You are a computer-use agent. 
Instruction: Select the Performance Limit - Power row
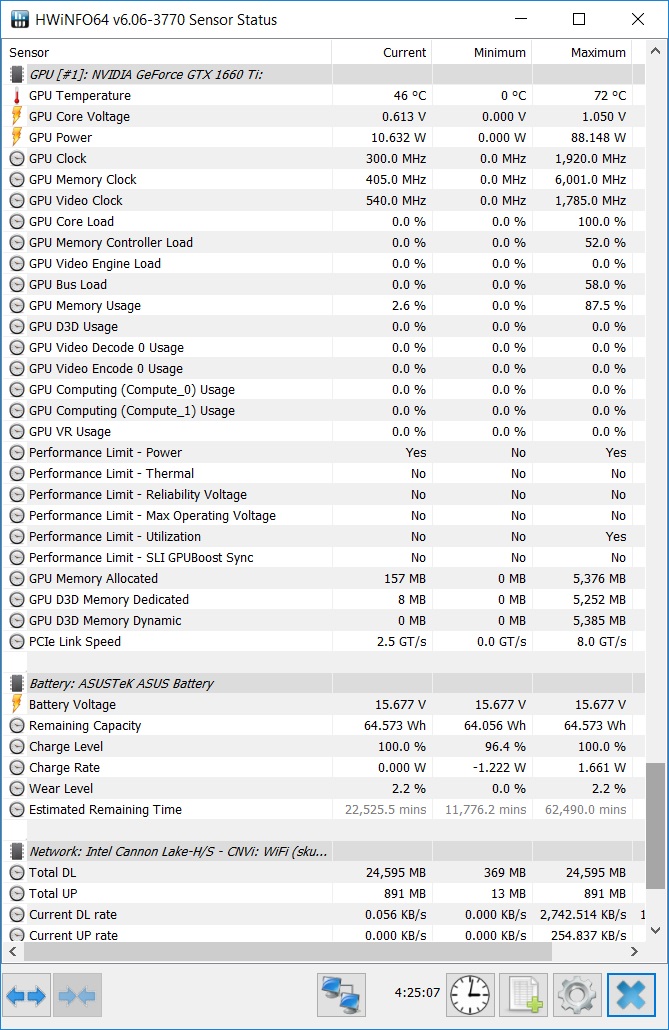(323, 453)
